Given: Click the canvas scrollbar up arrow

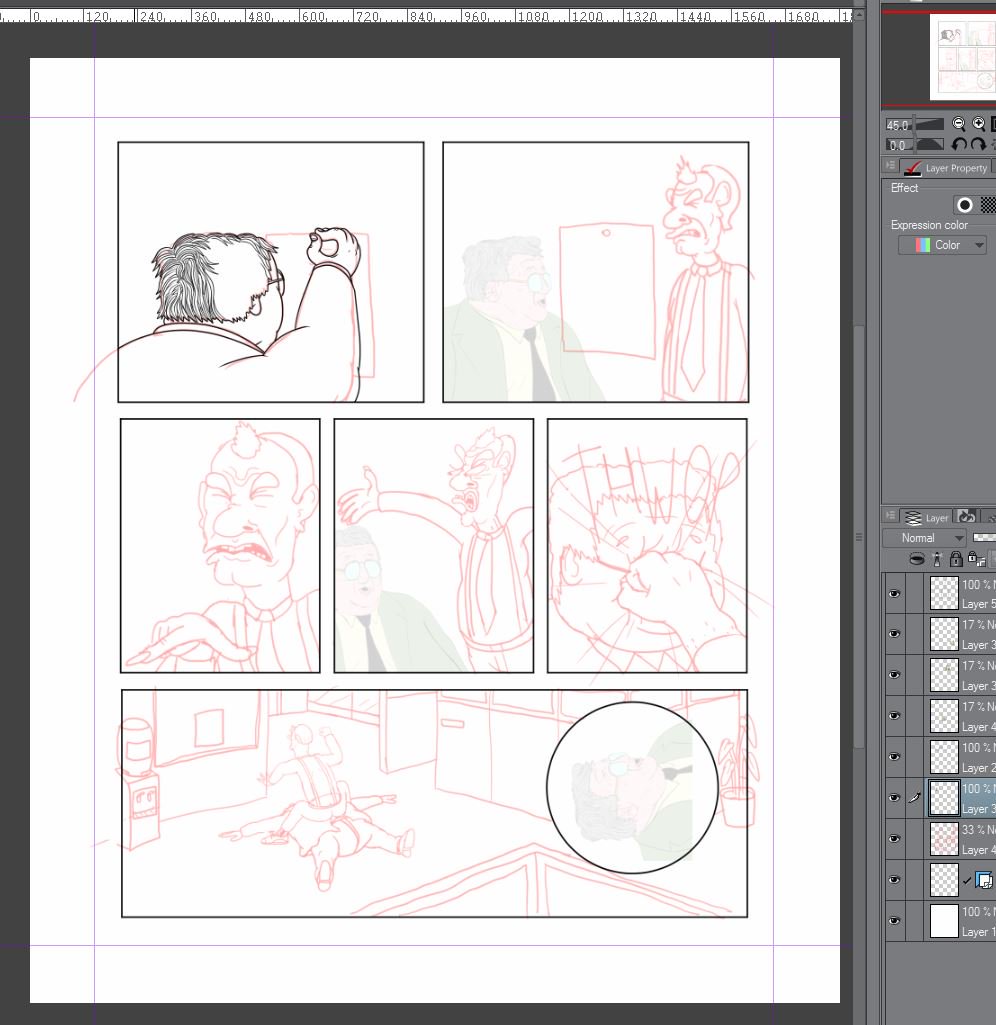Looking at the screenshot, I should pyautogui.click(x=859, y=14).
